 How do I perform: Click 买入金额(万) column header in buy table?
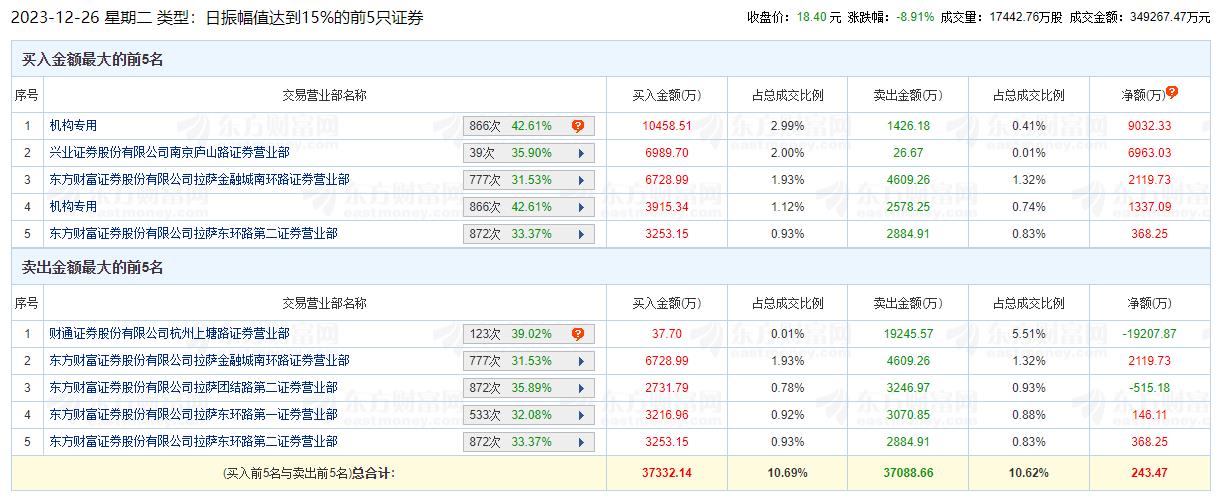tap(666, 96)
